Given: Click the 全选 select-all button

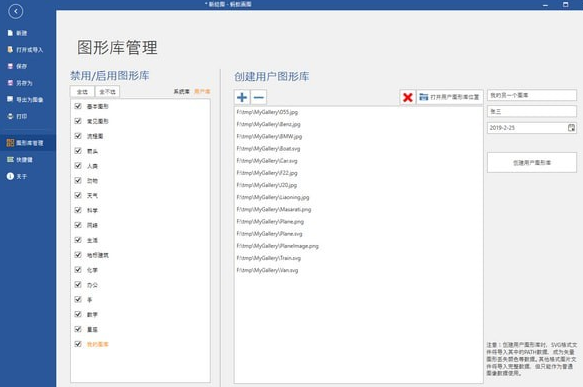Looking at the screenshot, I should 82,91.
